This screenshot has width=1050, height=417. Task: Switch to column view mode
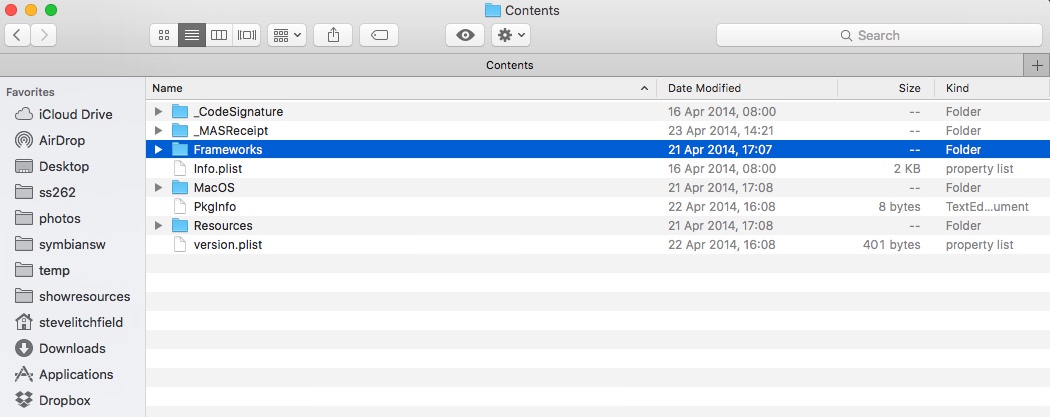pos(219,35)
